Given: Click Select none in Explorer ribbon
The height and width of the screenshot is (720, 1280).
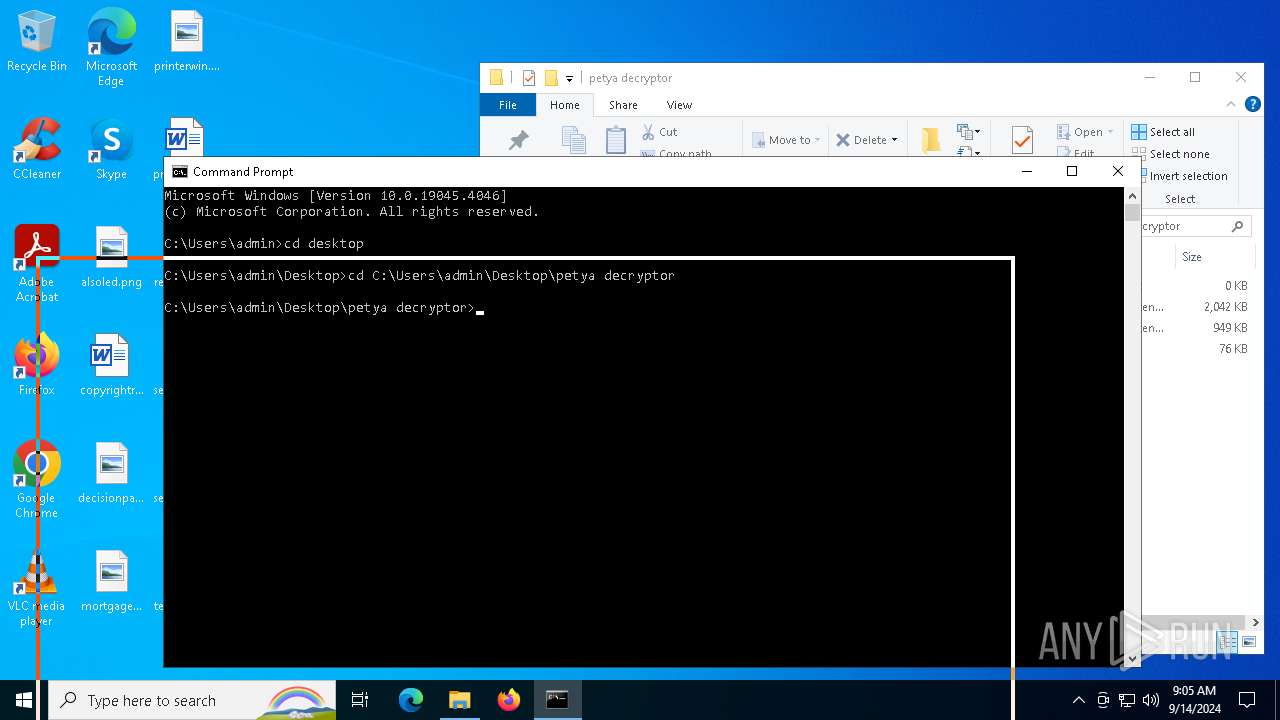Looking at the screenshot, I should [x=1170, y=154].
